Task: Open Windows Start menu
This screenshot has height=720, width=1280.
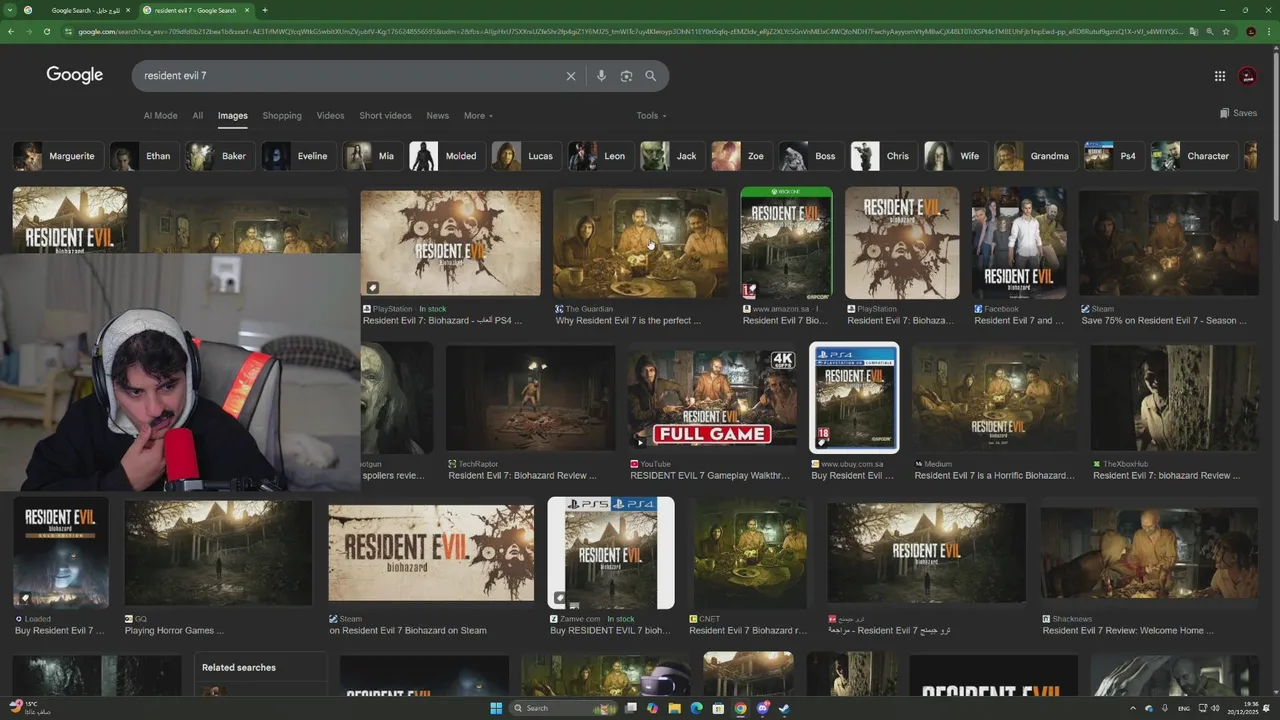Action: [496, 708]
